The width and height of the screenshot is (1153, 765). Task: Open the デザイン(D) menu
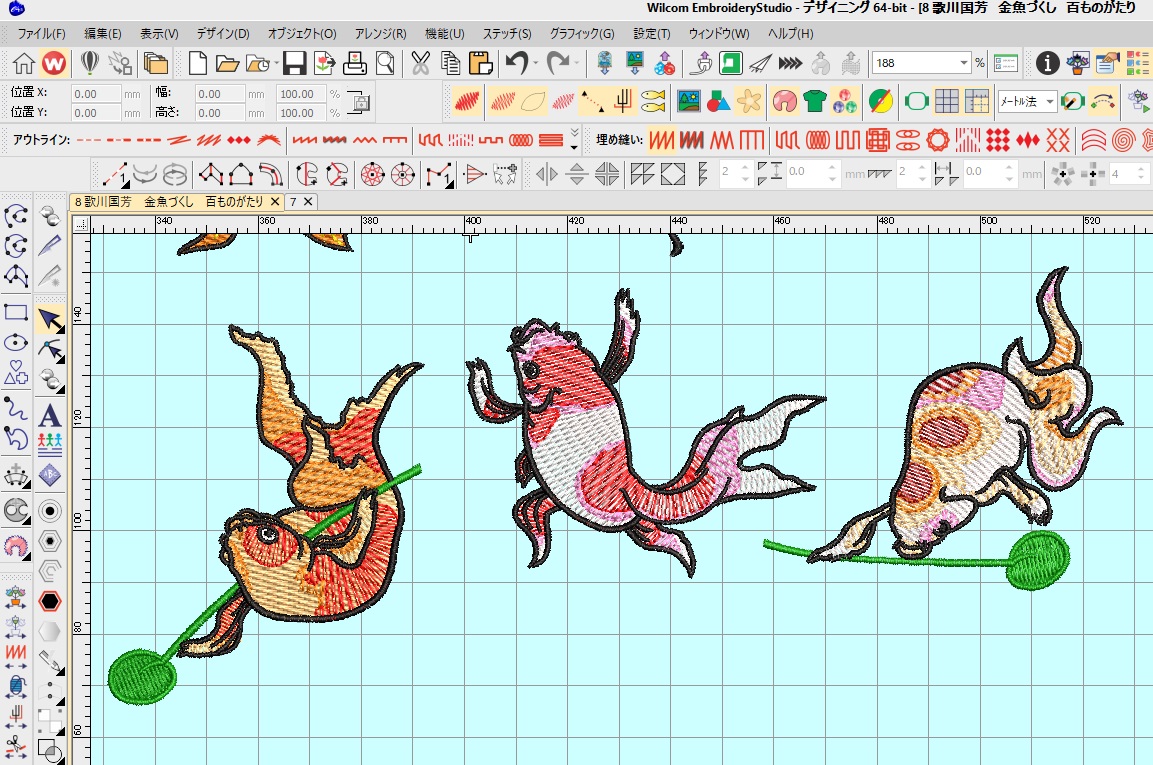pos(223,33)
